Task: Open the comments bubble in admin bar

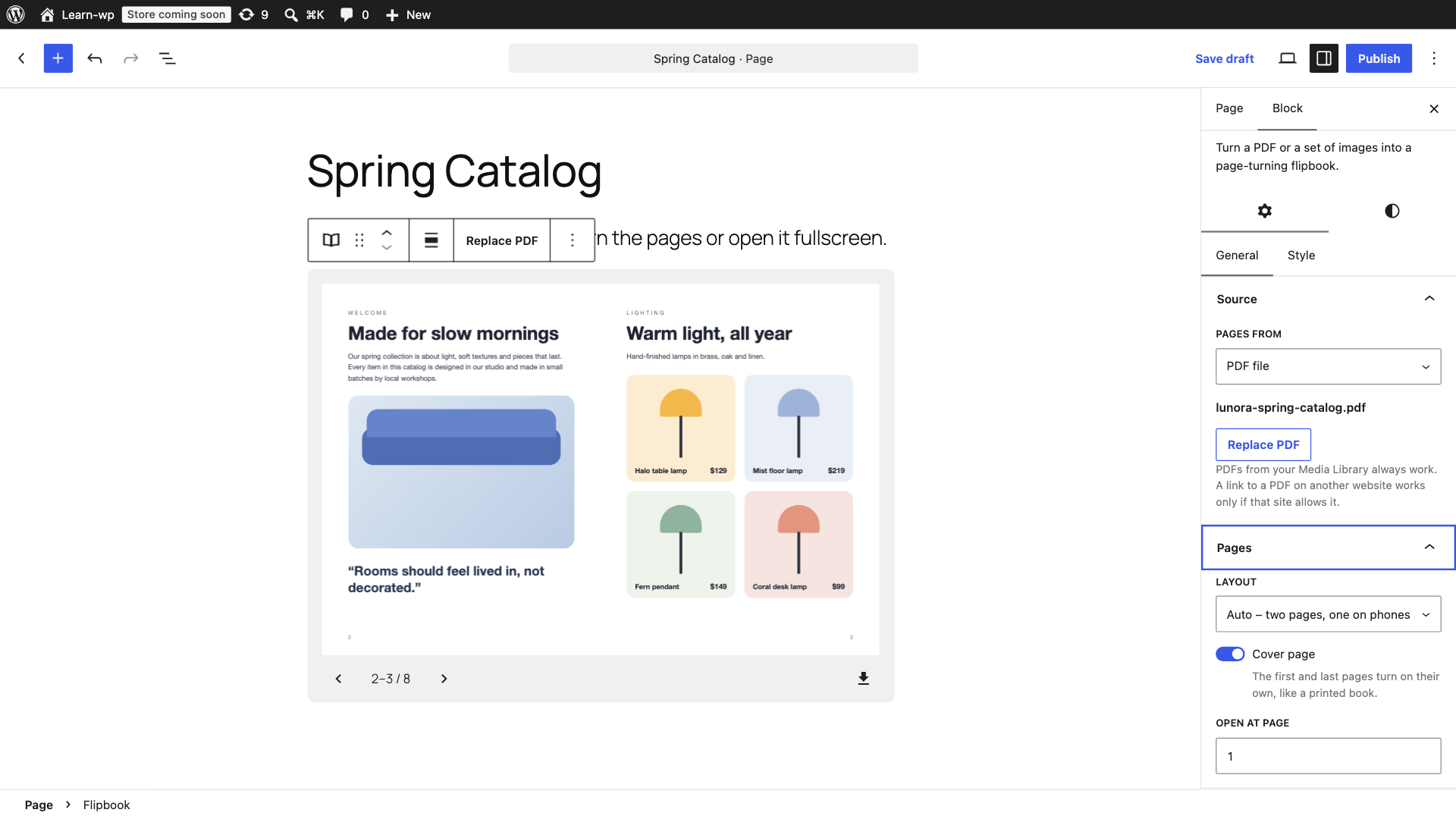Action: (x=354, y=14)
